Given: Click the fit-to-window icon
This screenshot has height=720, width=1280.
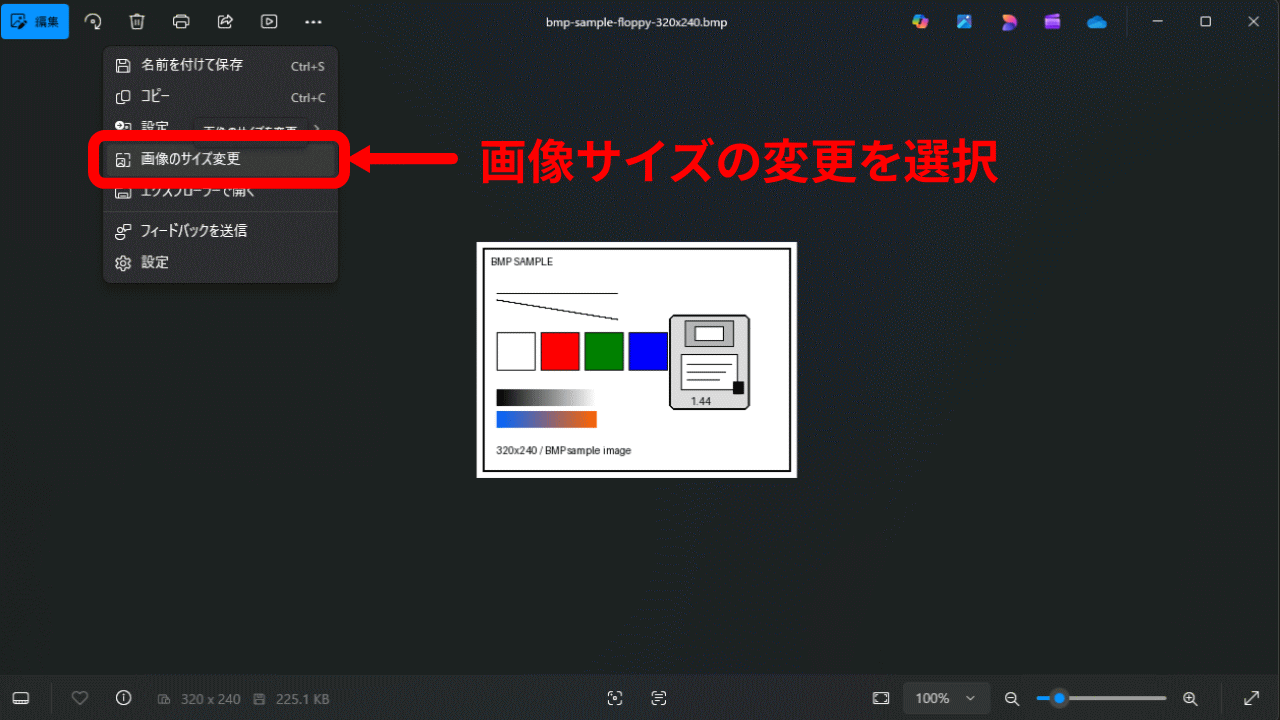Looking at the screenshot, I should [880, 698].
